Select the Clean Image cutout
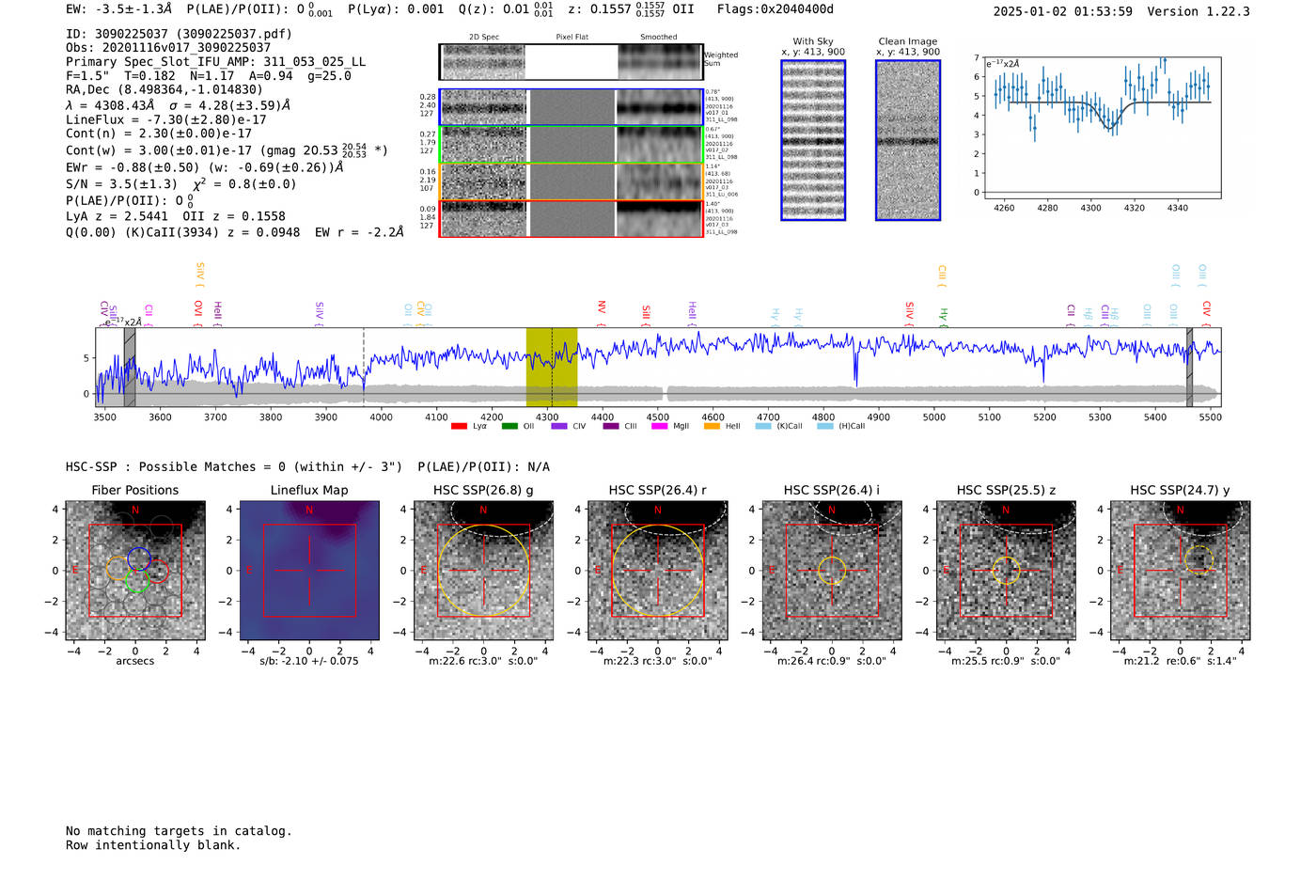Image resolution: width=1316 pixels, height=896 pixels. (x=908, y=140)
